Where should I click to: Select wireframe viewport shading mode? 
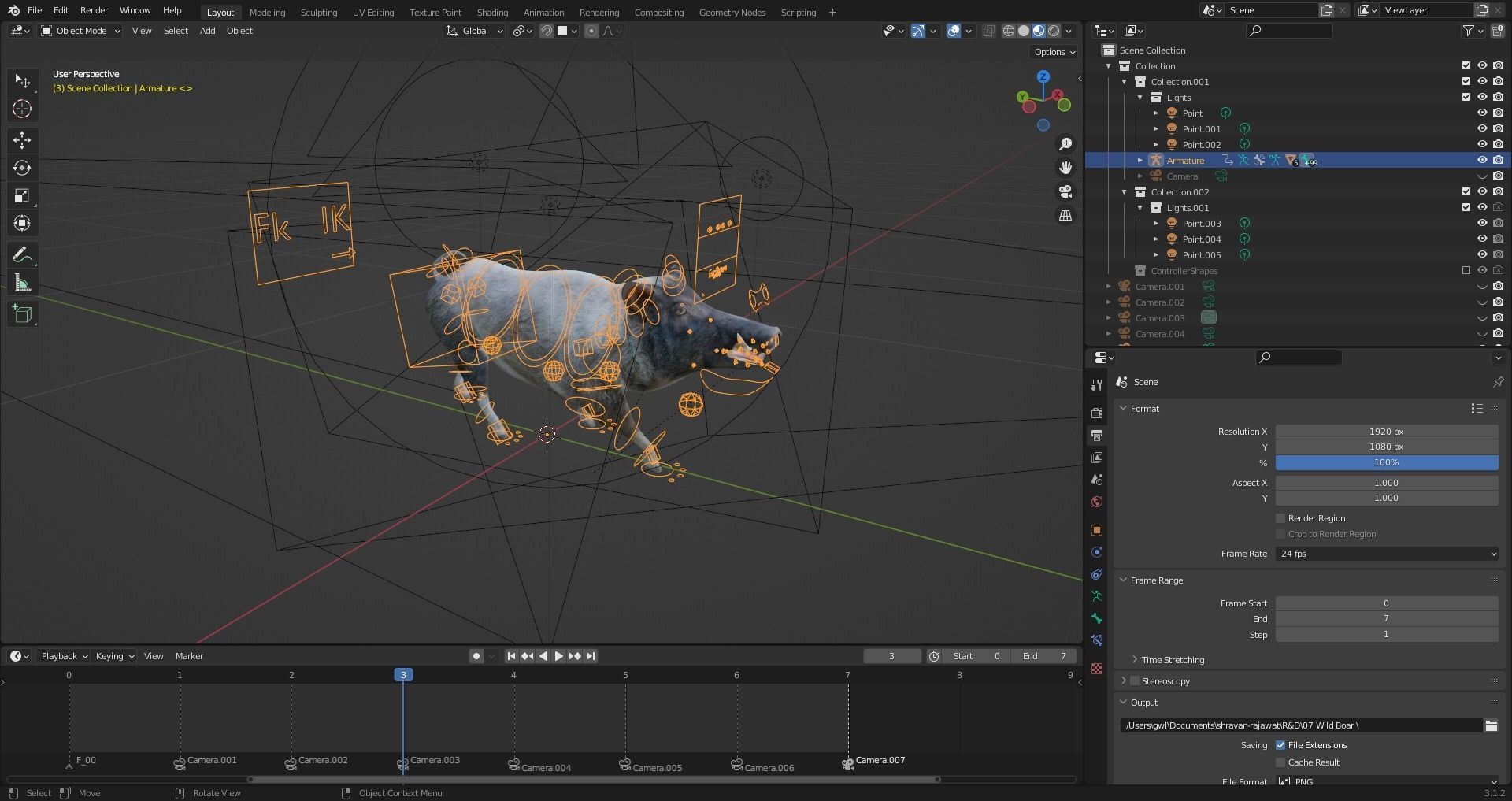(1008, 31)
